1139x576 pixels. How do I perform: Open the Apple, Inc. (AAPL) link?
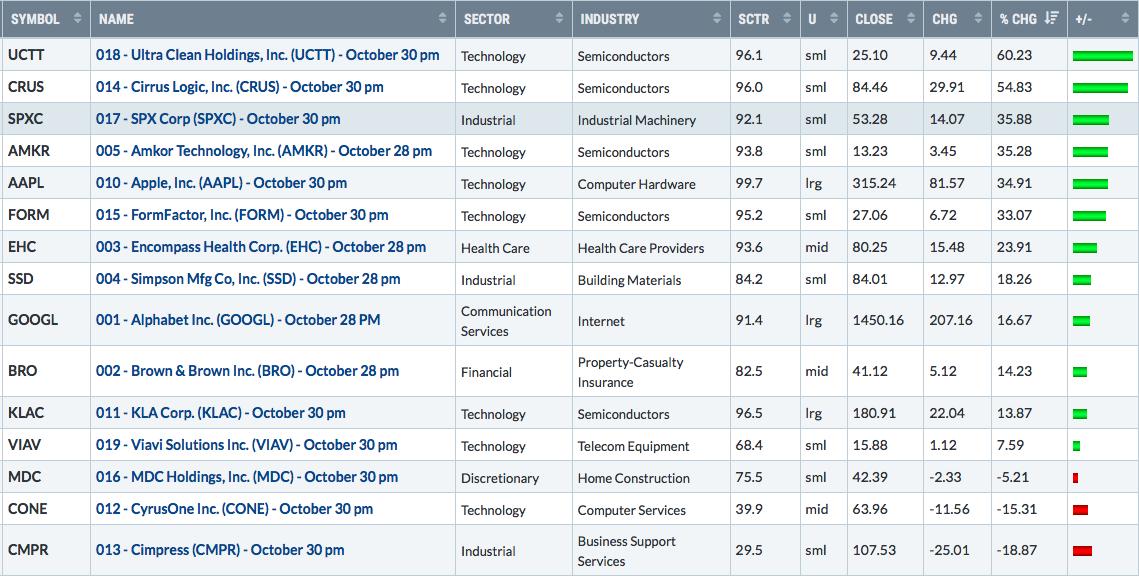(222, 183)
